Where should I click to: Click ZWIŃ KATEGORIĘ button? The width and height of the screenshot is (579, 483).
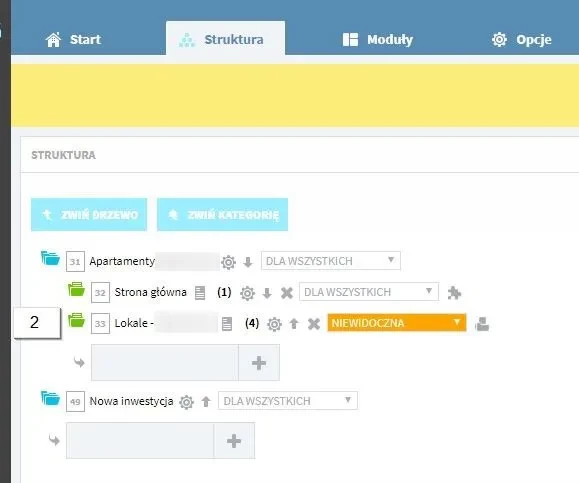click(x=223, y=215)
